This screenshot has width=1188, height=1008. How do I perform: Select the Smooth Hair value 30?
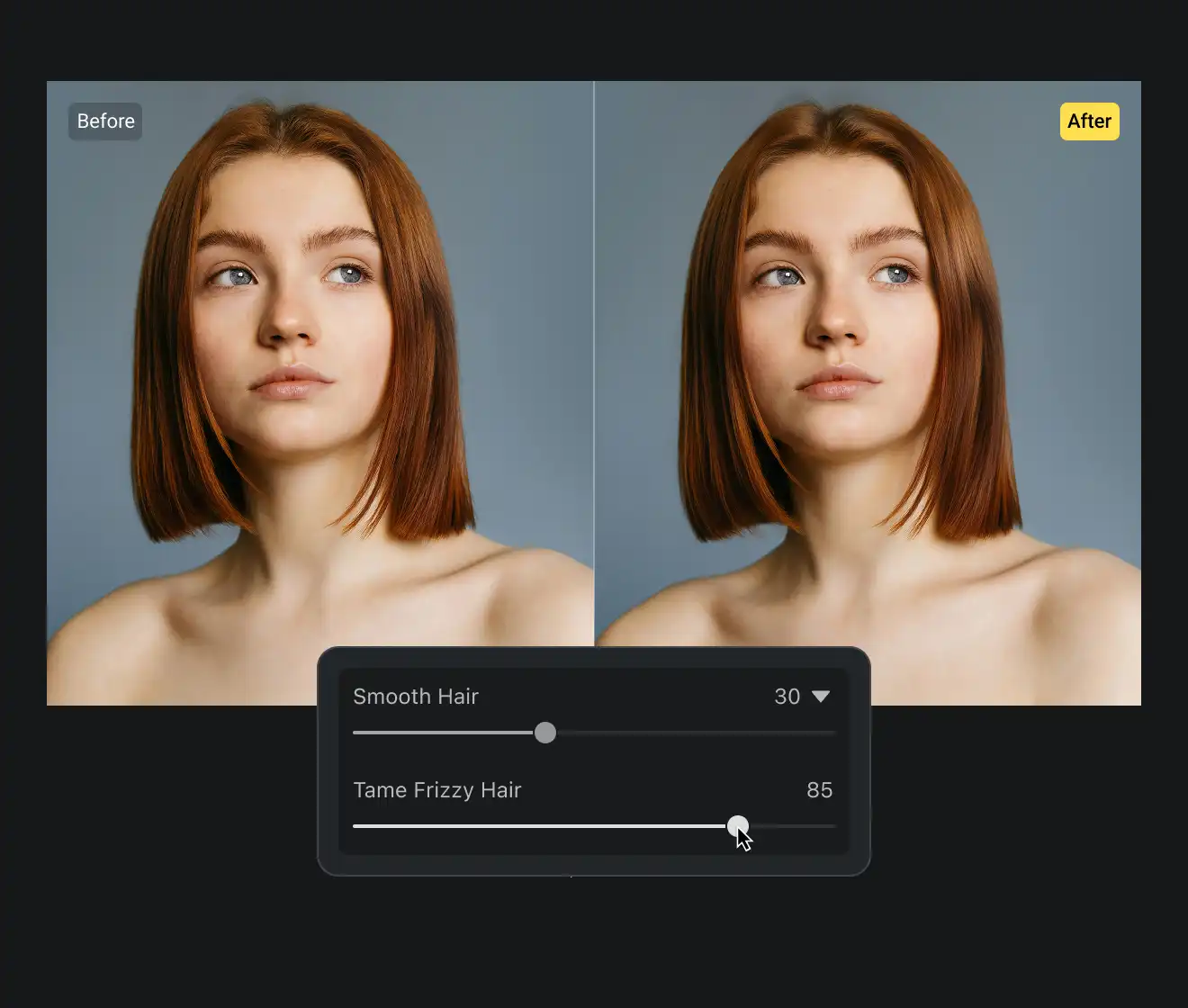[787, 697]
